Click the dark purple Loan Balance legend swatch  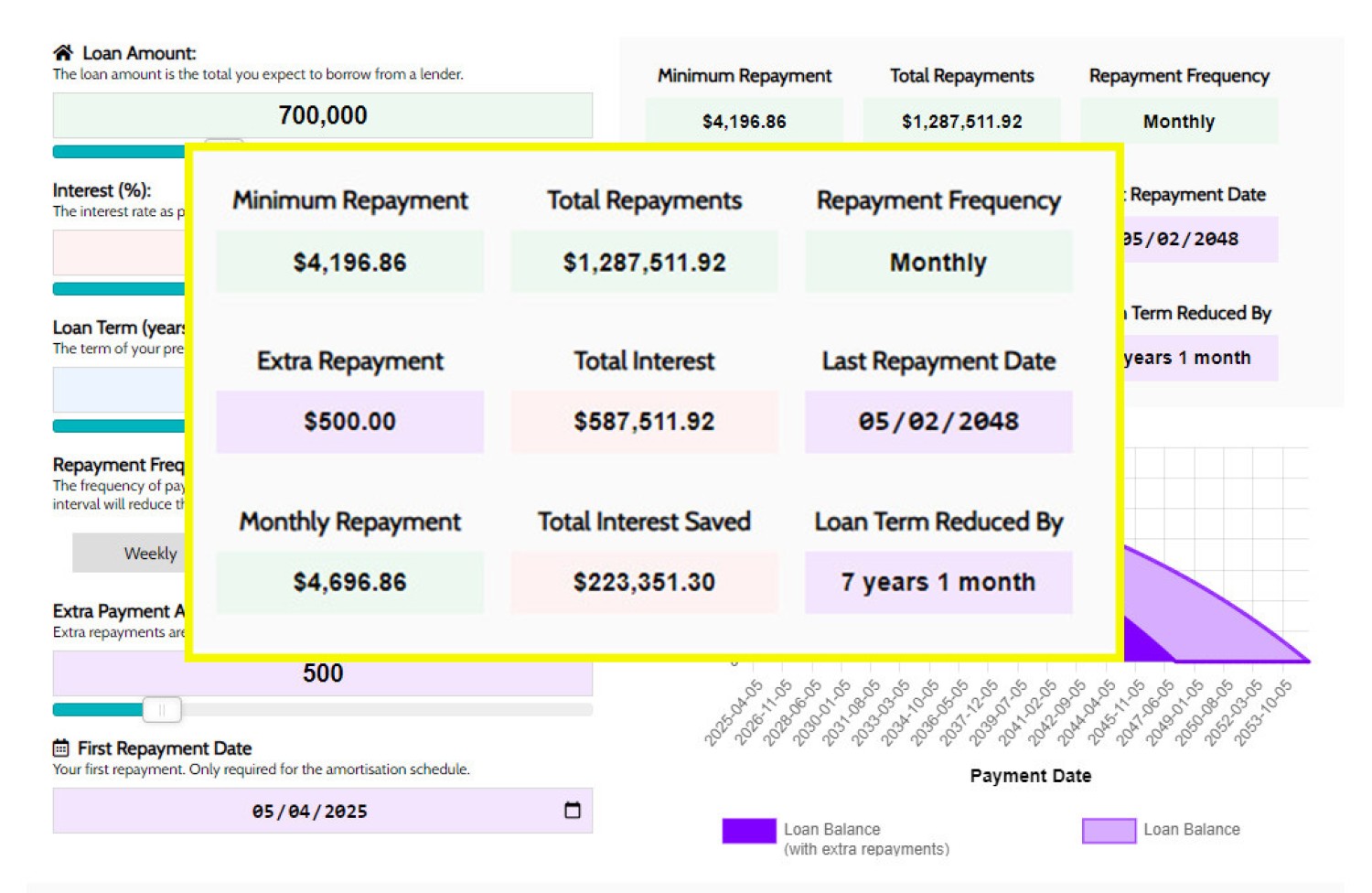[x=748, y=830]
